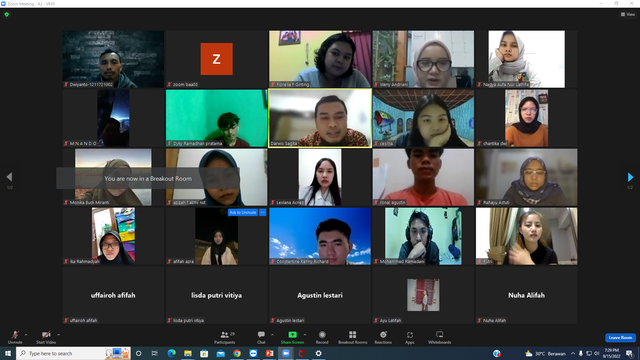Go to previous gallery page arrow
Image resolution: width=640 pixels, height=360 pixels.
[9, 177]
